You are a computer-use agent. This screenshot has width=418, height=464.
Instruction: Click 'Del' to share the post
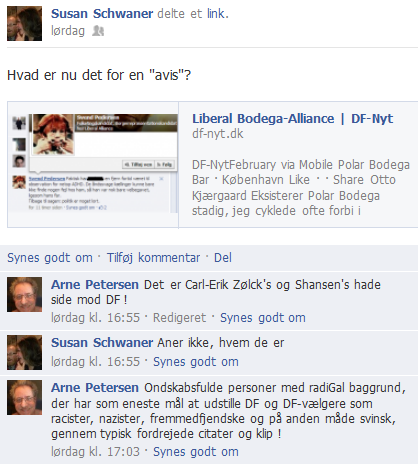coord(223,258)
